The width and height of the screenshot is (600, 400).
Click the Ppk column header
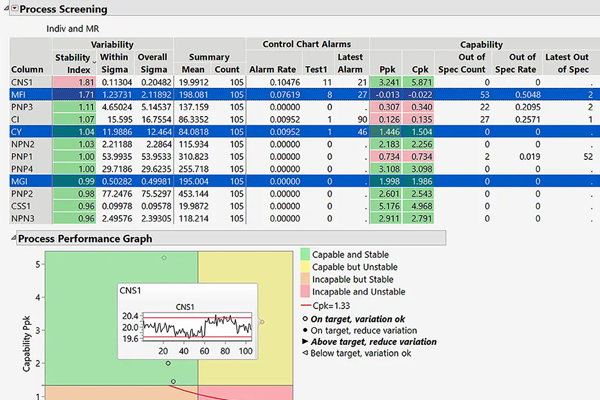pyautogui.click(x=388, y=69)
